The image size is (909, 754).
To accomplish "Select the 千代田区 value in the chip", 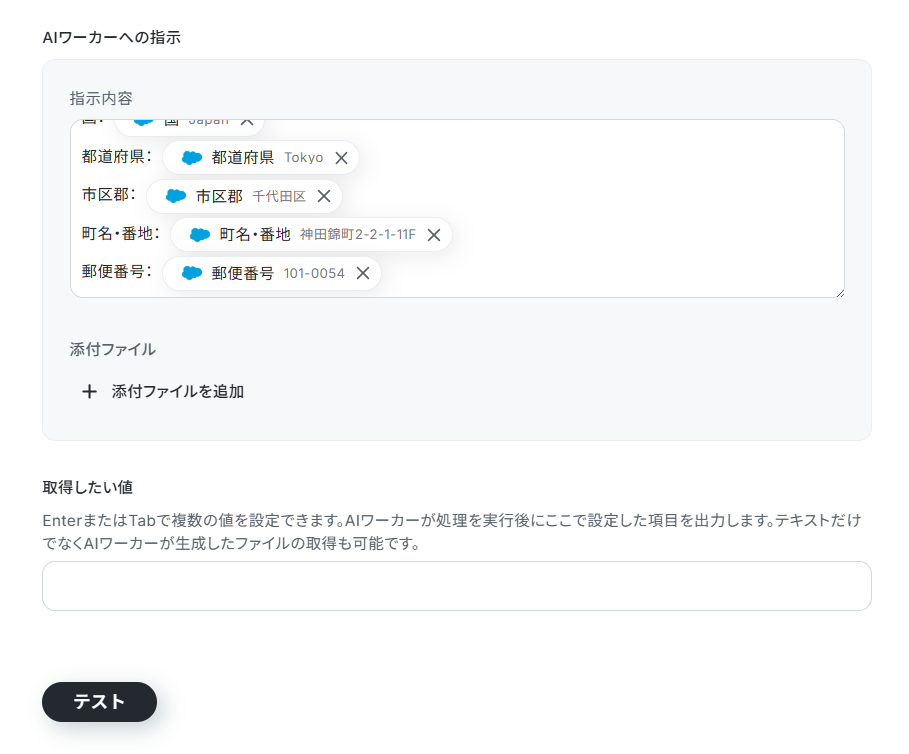I will click(279, 196).
